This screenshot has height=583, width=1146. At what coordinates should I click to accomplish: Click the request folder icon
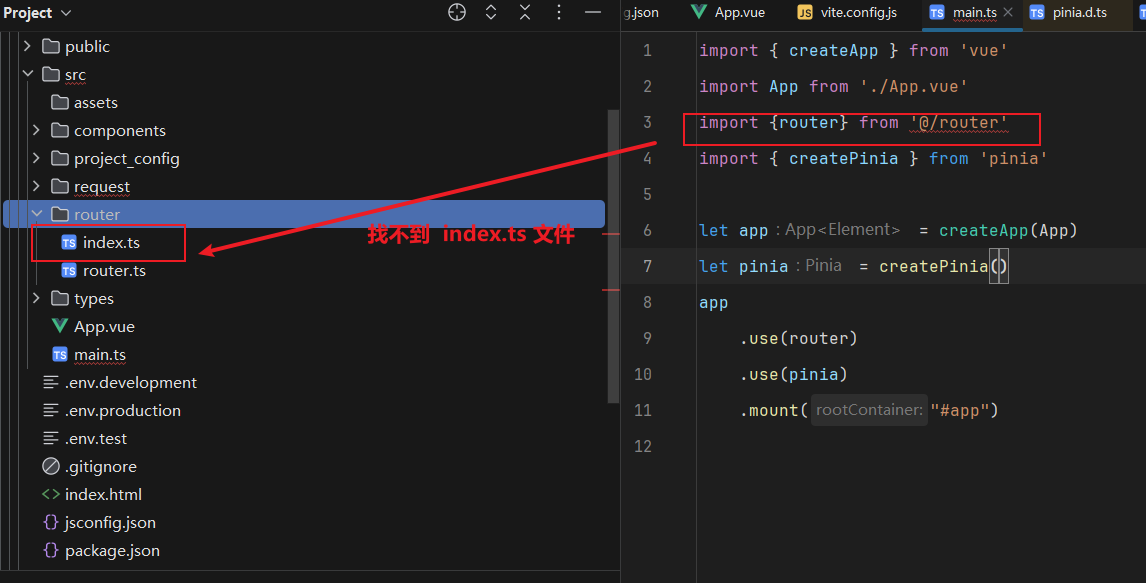tap(60, 186)
